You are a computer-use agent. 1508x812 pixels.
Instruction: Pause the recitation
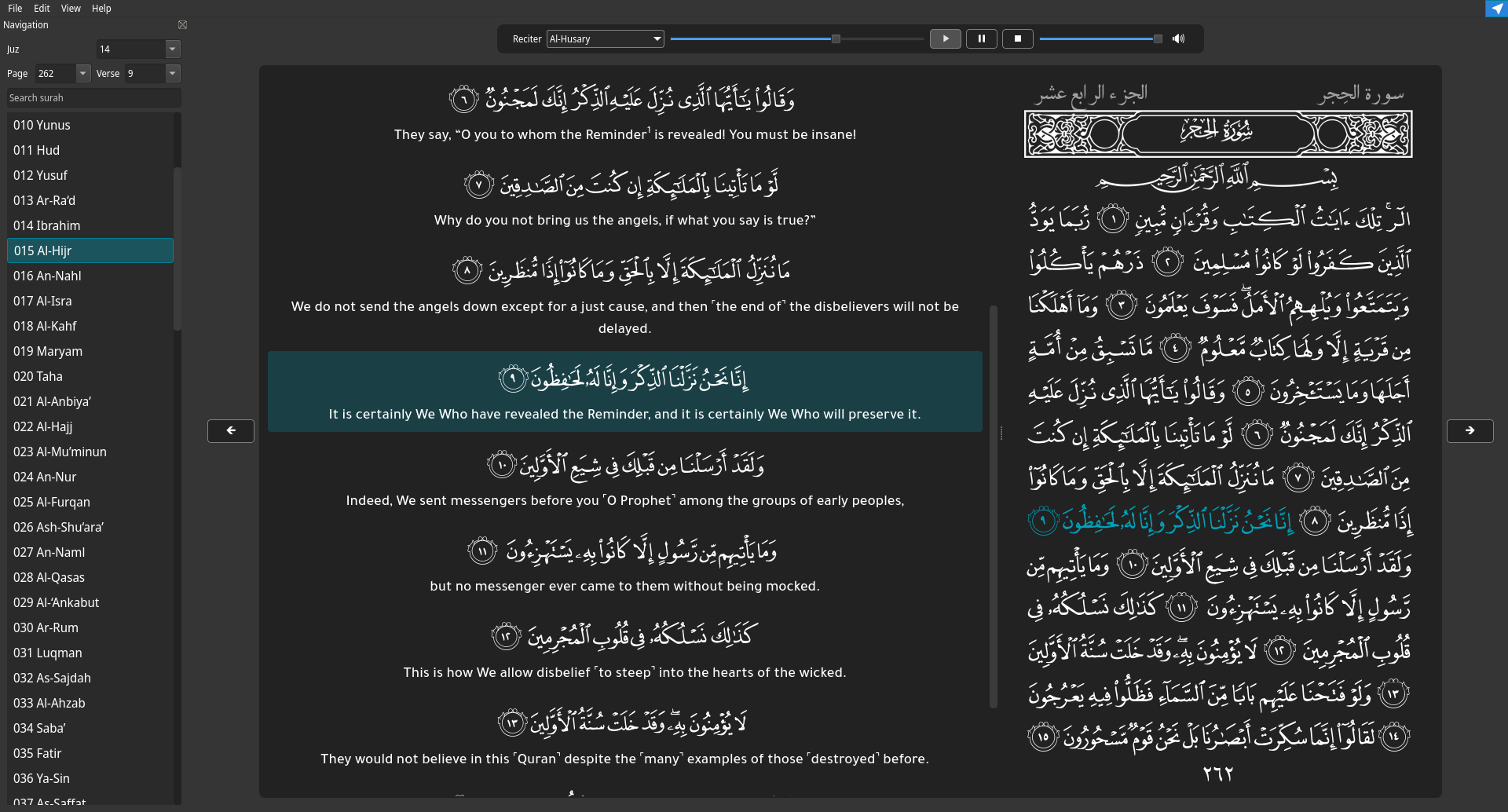(x=981, y=38)
